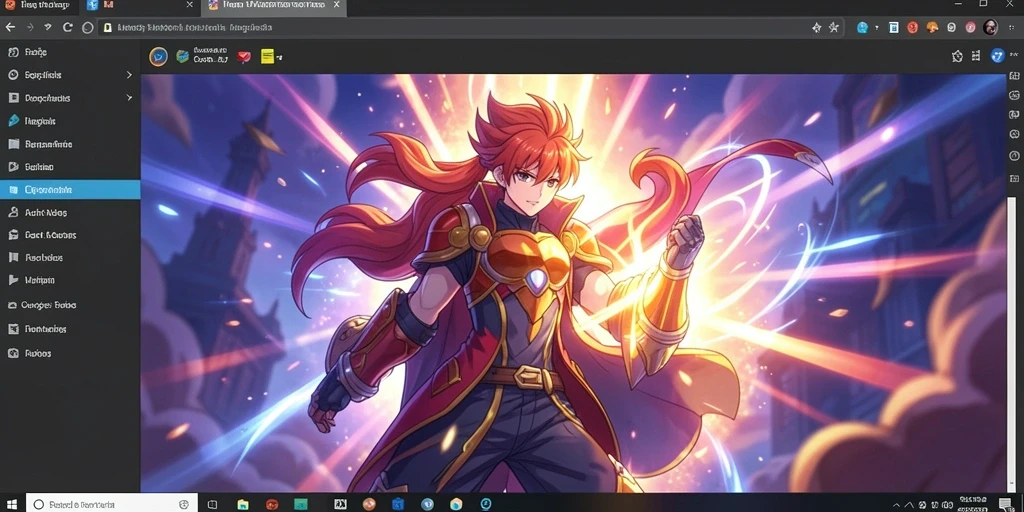The height and width of the screenshot is (512, 1024).
Task: Open File Explorer from the taskbar
Action: pos(243,504)
